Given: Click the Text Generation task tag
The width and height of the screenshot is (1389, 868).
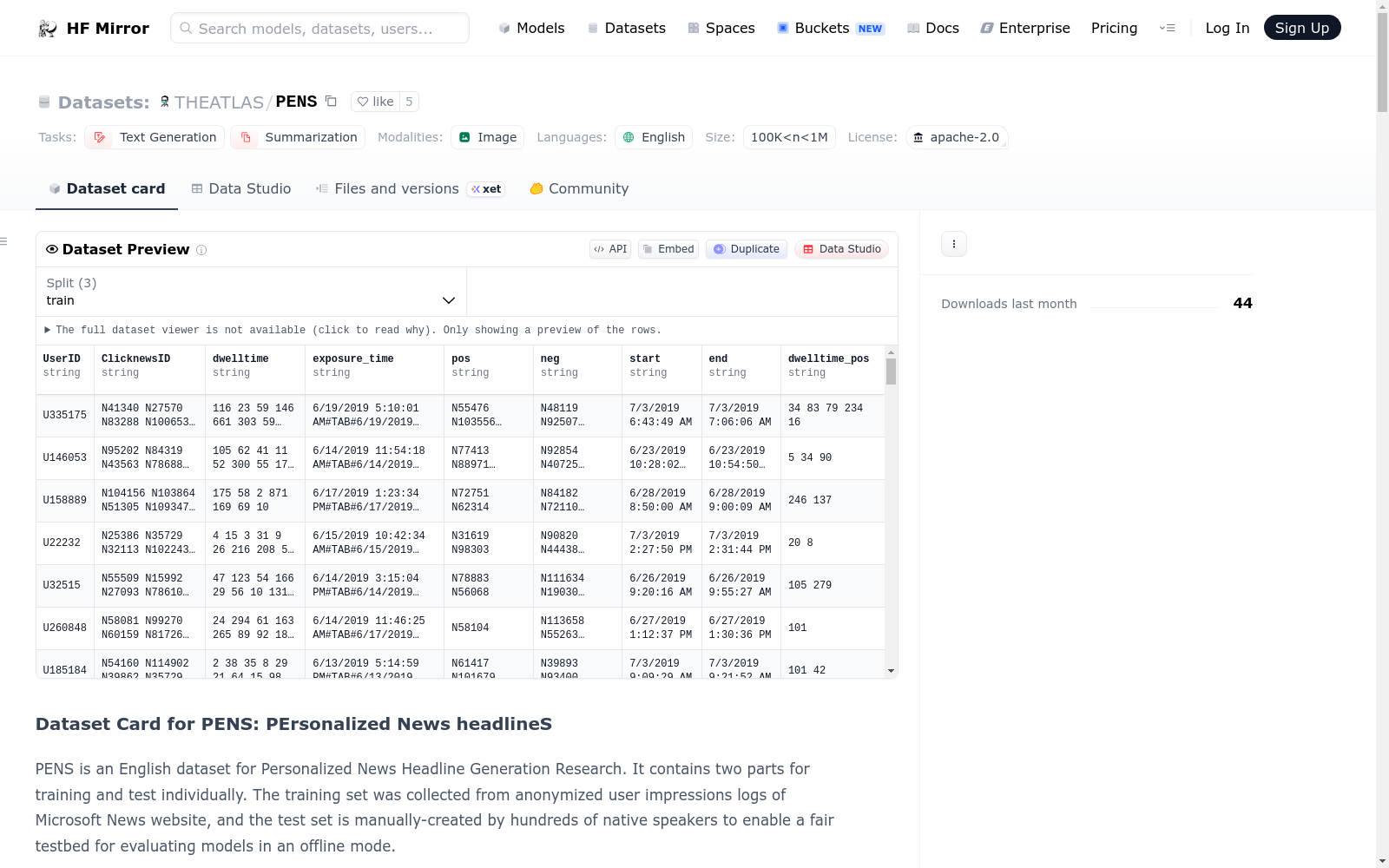Looking at the screenshot, I should pos(155,137).
